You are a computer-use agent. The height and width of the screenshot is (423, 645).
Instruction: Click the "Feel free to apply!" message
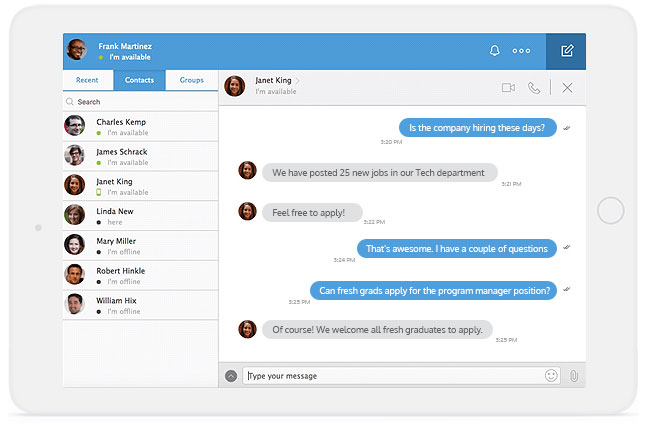(312, 213)
